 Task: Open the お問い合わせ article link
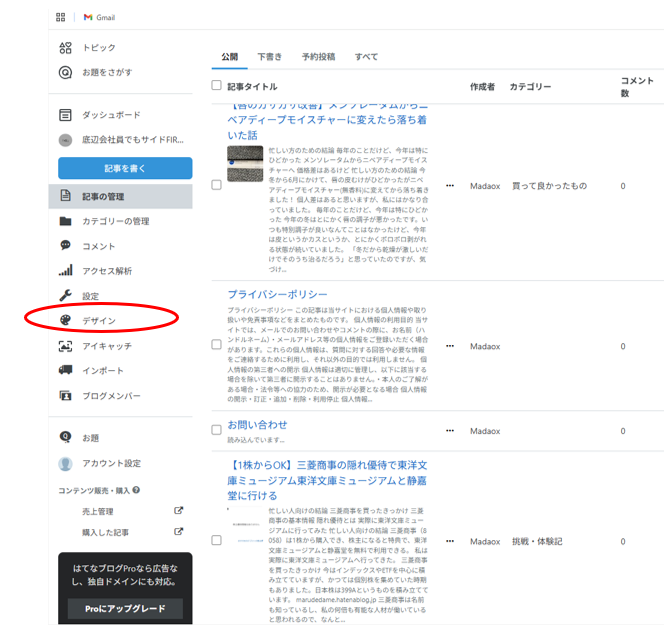[x=257, y=425]
